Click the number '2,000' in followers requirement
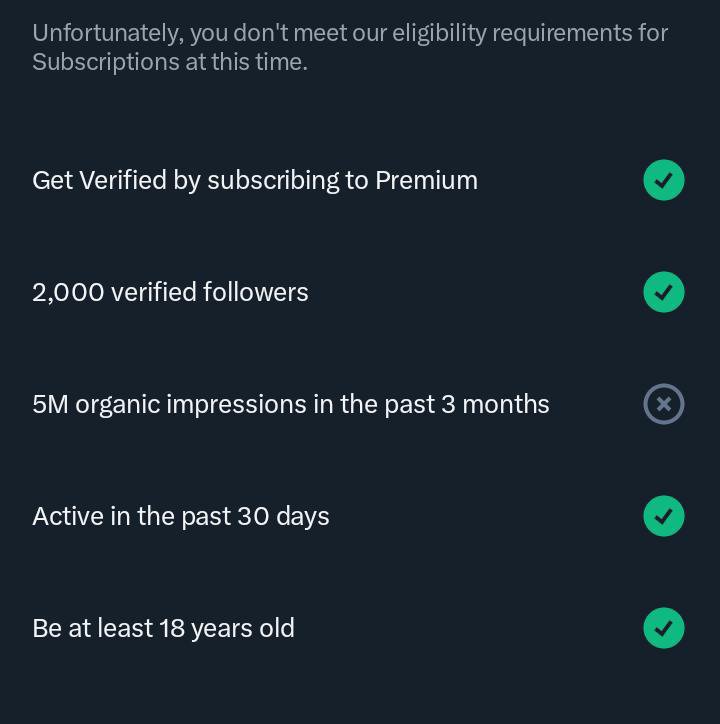Viewport: 720px width, 724px height. click(68, 293)
